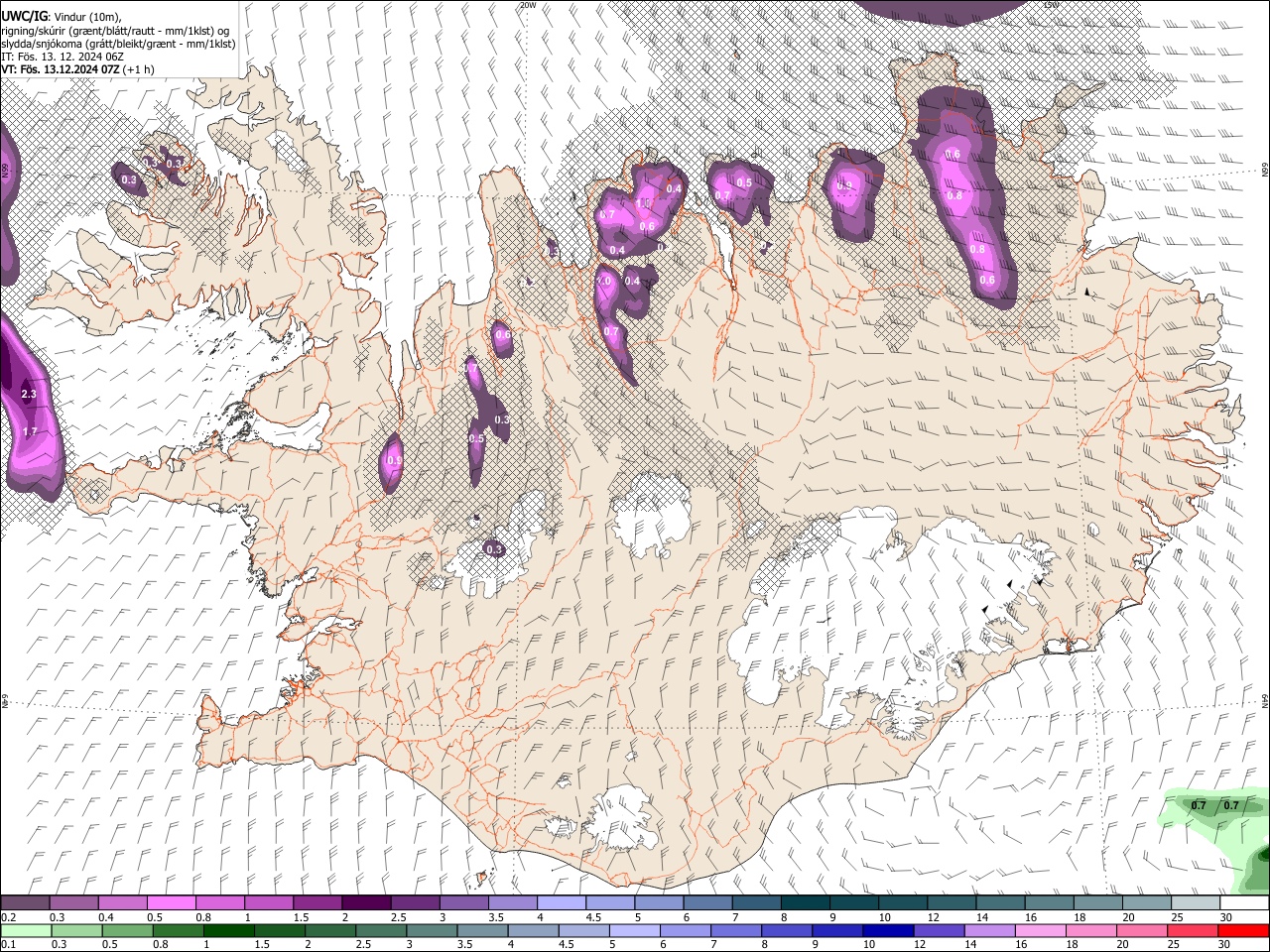The width and height of the screenshot is (1270, 952).
Task: Select the bright pink 0.5–0.8 snow scale swatch
Action: click(171, 903)
